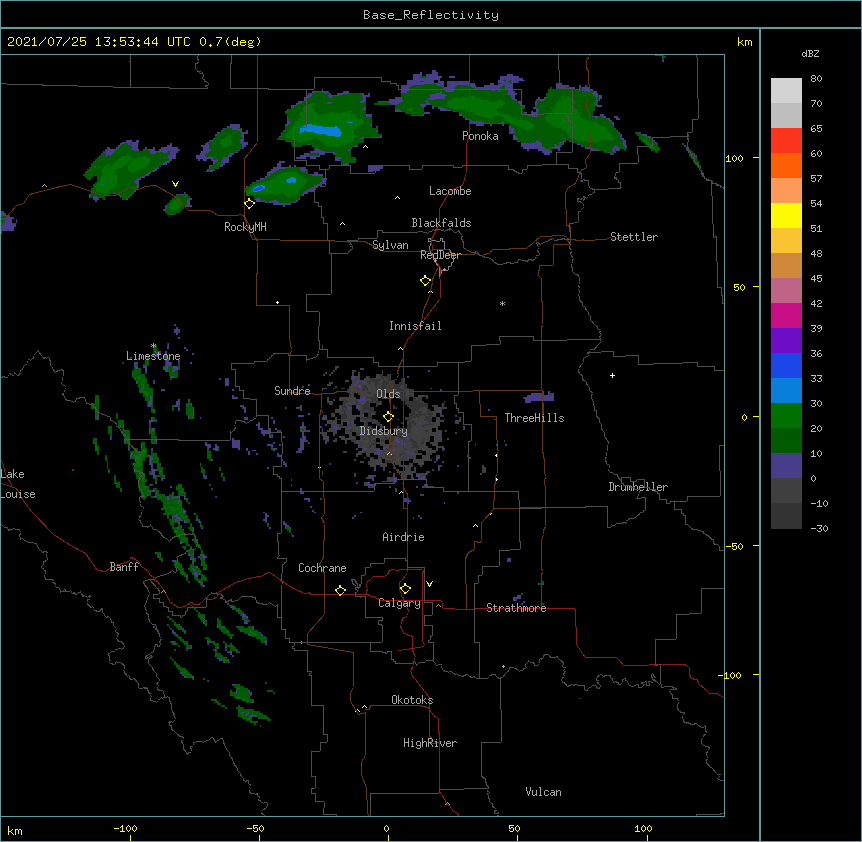Screen dimensions: 862x842
Task: Pick the purple 36-39 dBZ color swatch
Action: pos(786,340)
